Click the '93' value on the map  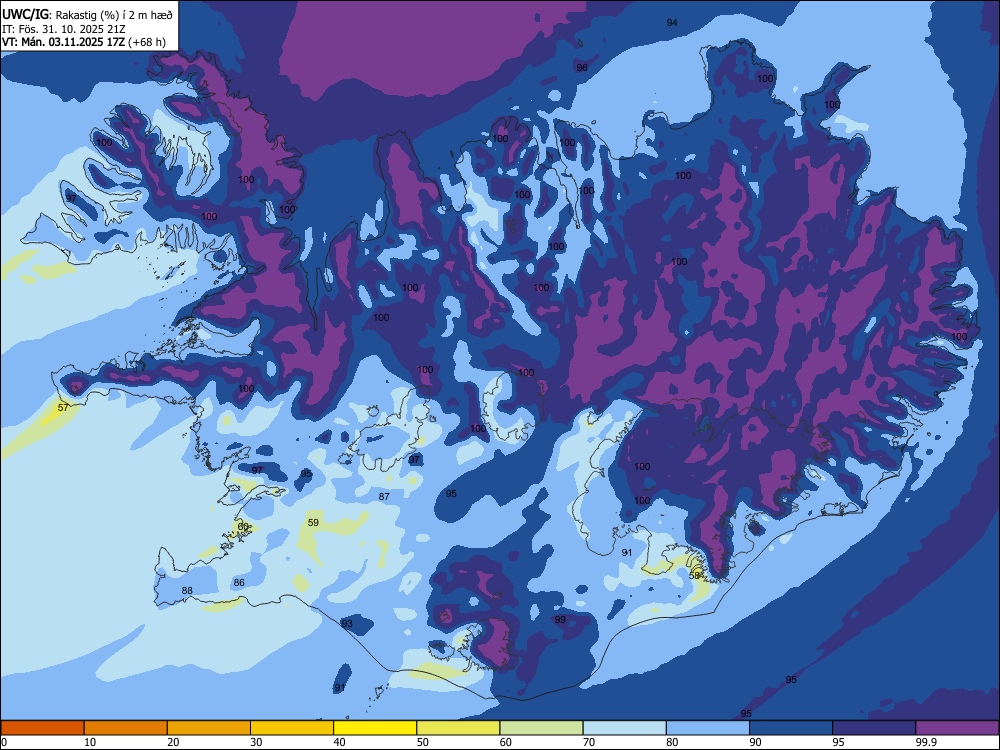347,623
